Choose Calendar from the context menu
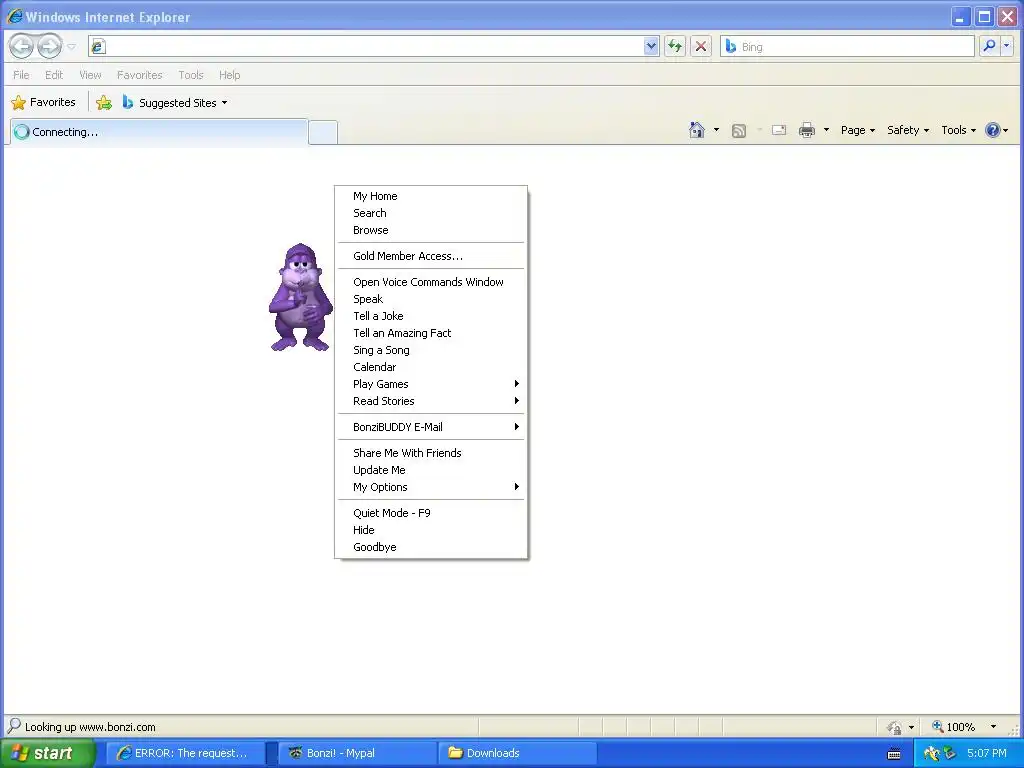The width and height of the screenshot is (1024, 768). (x=431, y=367)
